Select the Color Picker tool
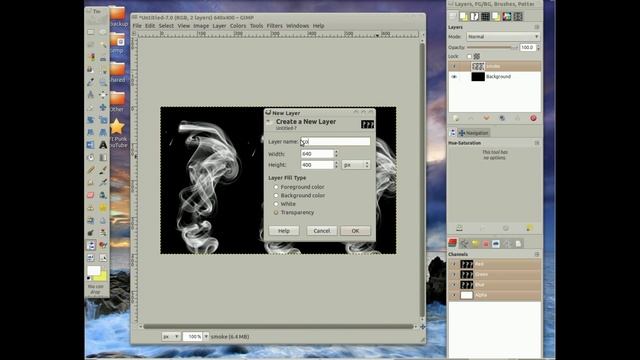Screen dimensions: 640x360 pyautogui.click(x=91, y=82)
